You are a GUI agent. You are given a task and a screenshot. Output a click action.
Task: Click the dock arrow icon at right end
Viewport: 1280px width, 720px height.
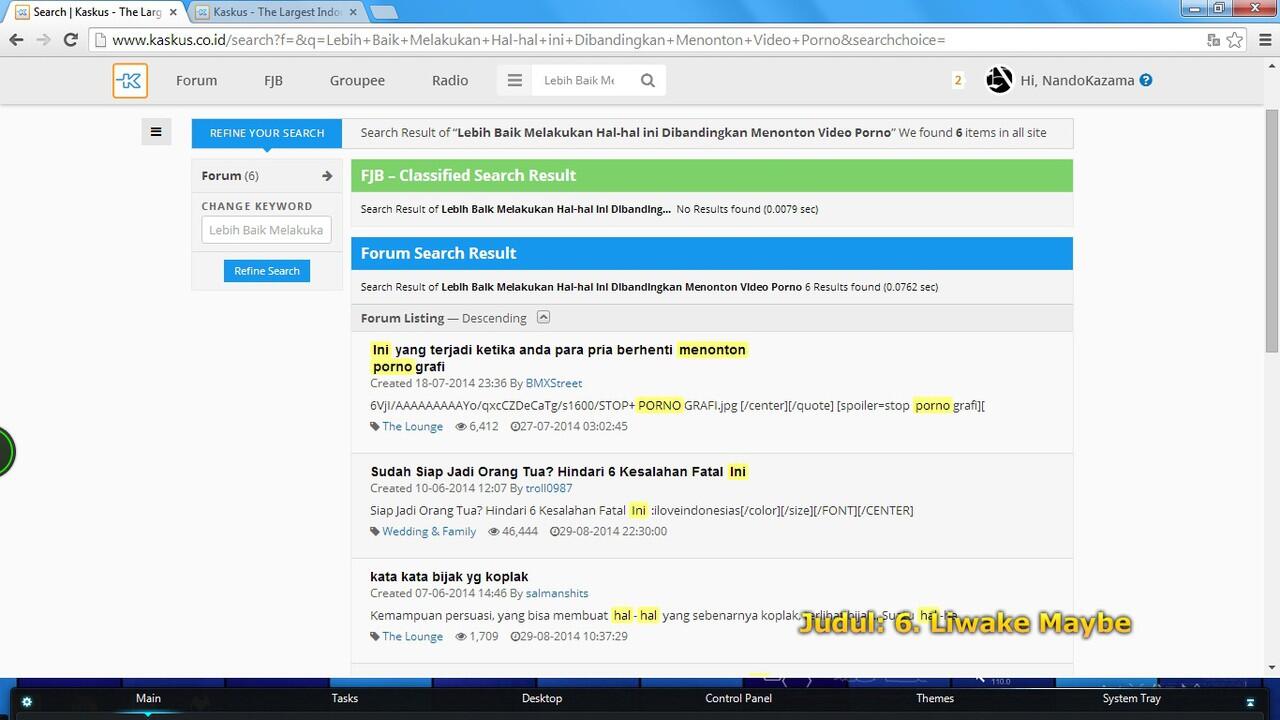click(x=1250, y=702)
